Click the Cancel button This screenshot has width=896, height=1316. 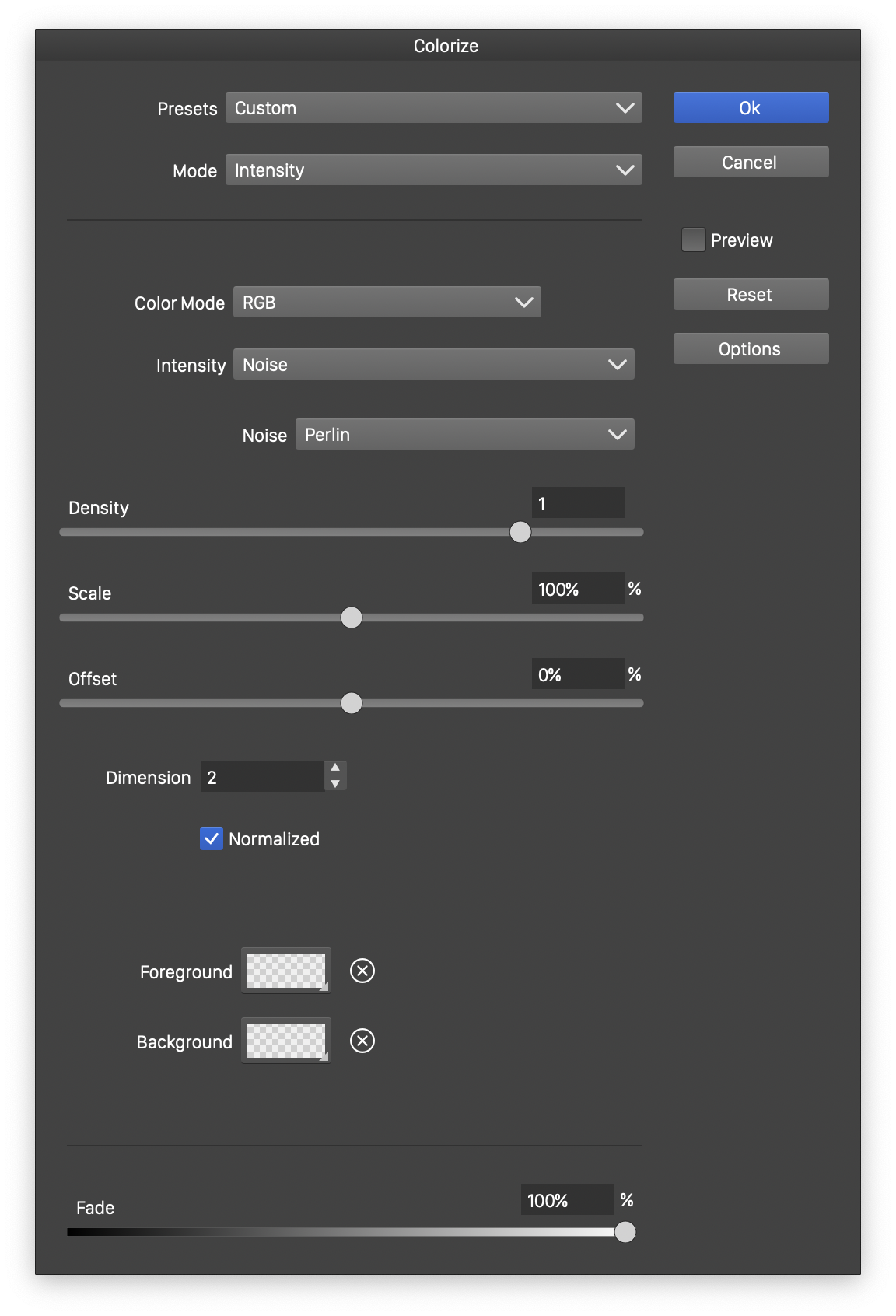pyautogui.click(x=751, y=163)
